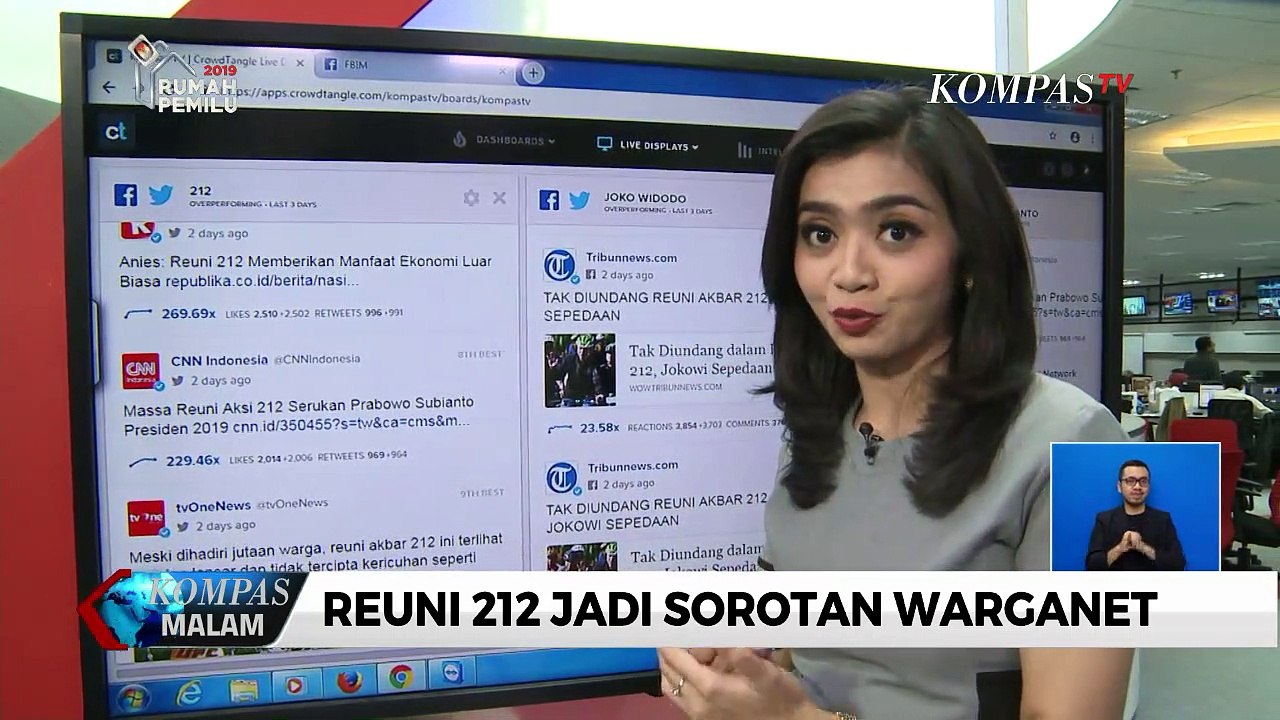Viewport: 1280px width, 720px height.
Task: Expand the Live Displays dropdown
Action: (x=648, y=145)
